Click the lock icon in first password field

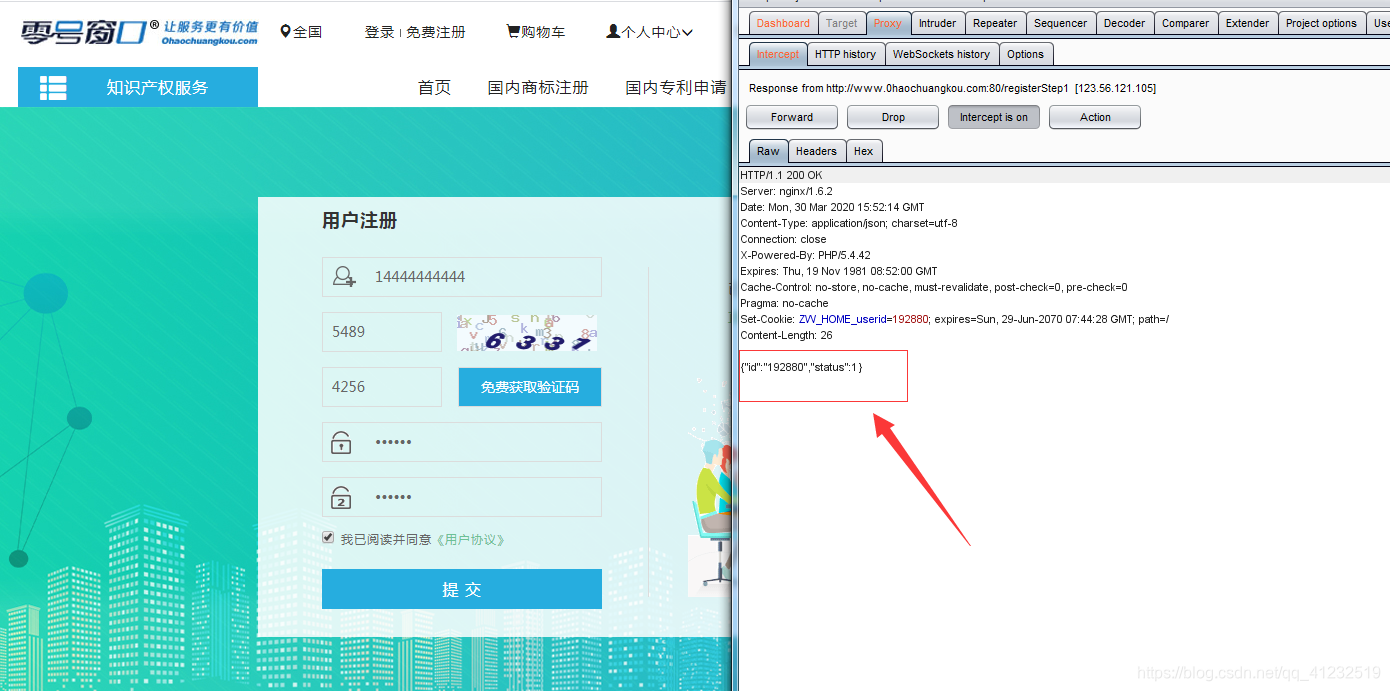click(x=342, y=442)
